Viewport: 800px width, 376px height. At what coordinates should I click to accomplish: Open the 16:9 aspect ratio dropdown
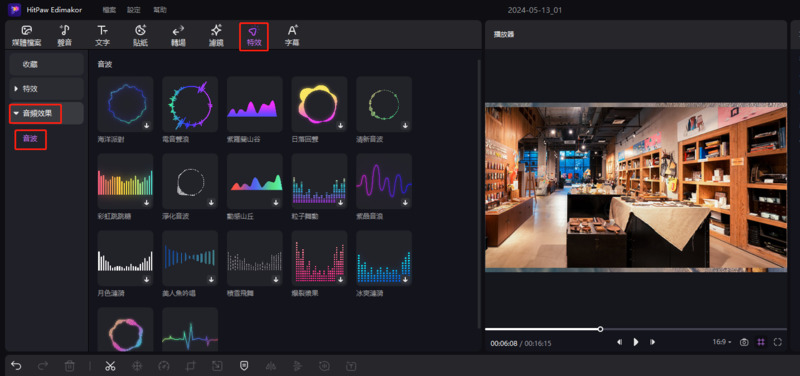click(722, 342)
